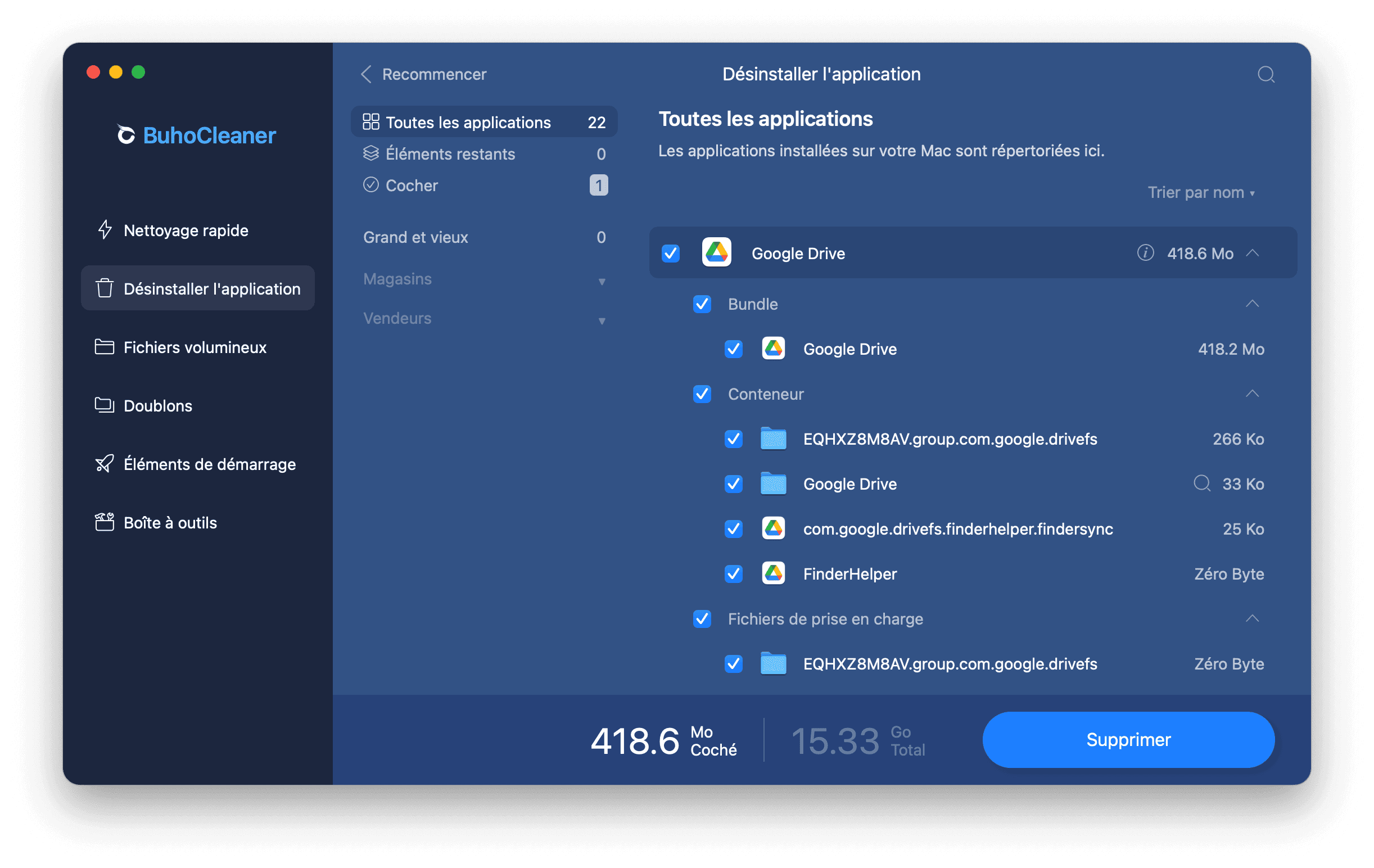Click the Doublons icon
The height and width of the screenshot is (868, 1374).
[x=105, y=405]
